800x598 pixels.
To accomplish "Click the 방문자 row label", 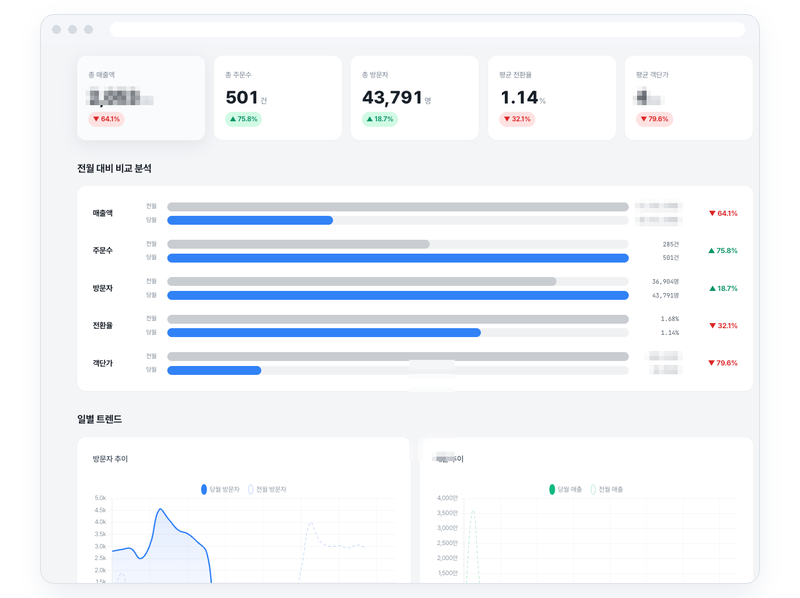I will (x=103, y=288).
